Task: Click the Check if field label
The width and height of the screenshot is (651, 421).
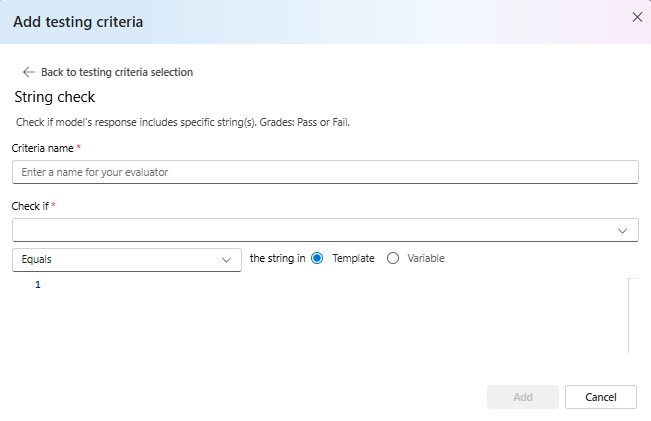Action: point(30,206)
